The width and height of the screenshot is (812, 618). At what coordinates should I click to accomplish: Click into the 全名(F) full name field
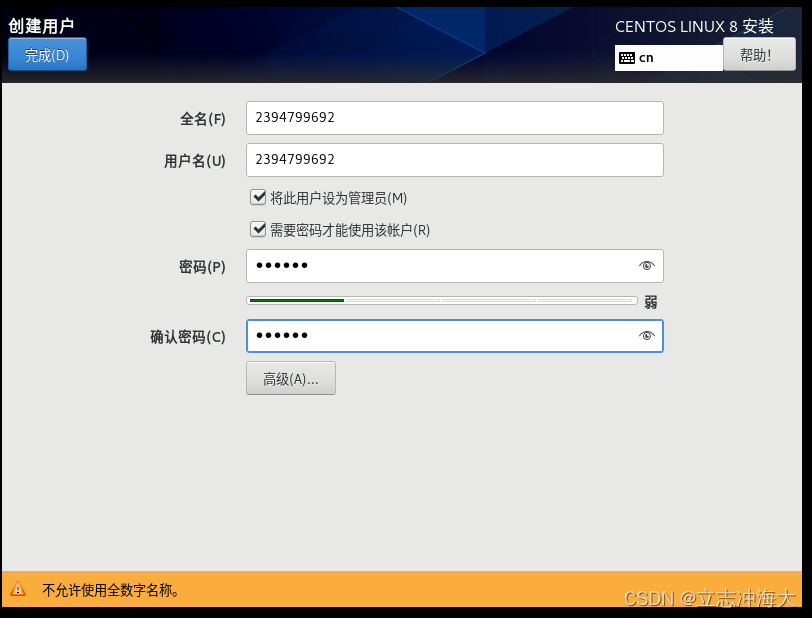point(454,118)
